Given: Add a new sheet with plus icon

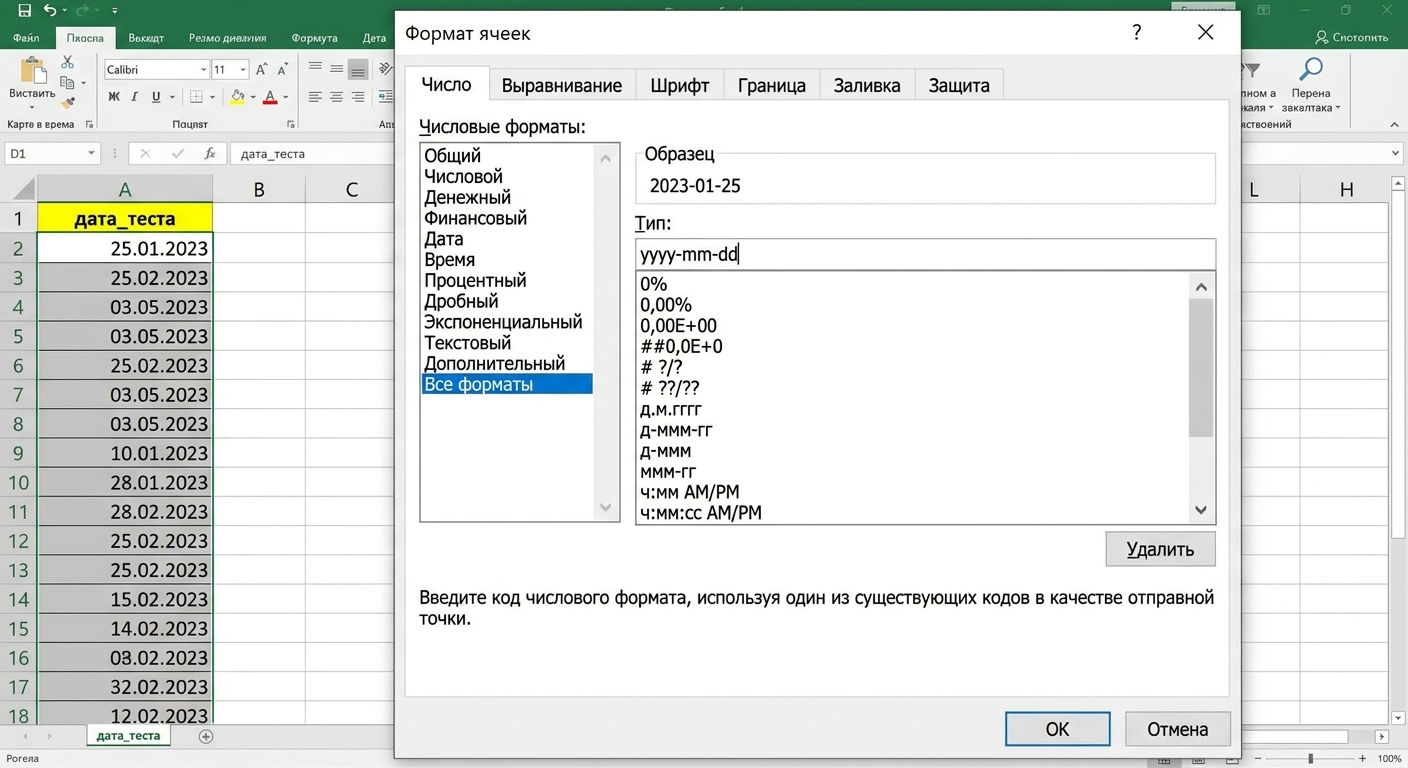Looking at the screenshot, I should (206, 736).
